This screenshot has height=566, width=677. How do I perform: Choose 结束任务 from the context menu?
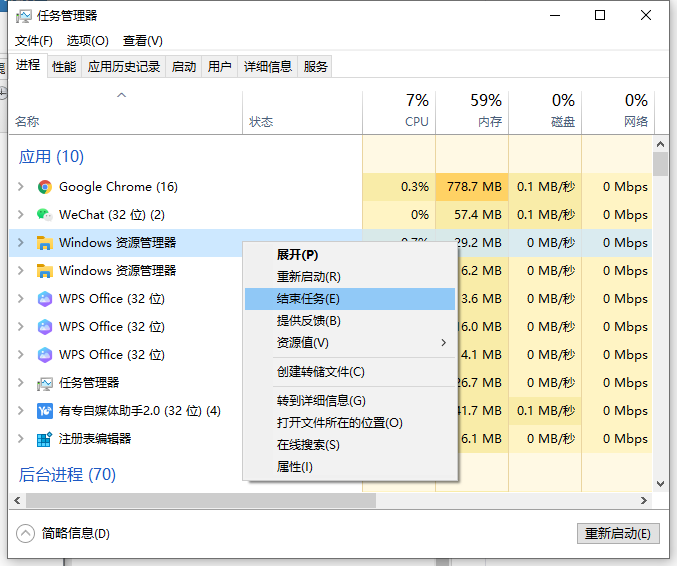(x=308, y=299)
